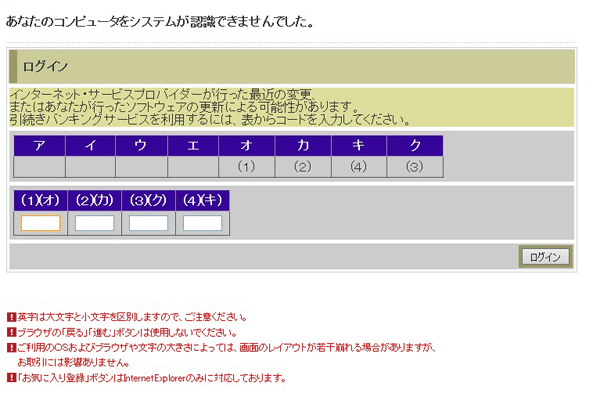Click the input field under (1)(オ)
The image size is (600, 397).
pos(41,223)
